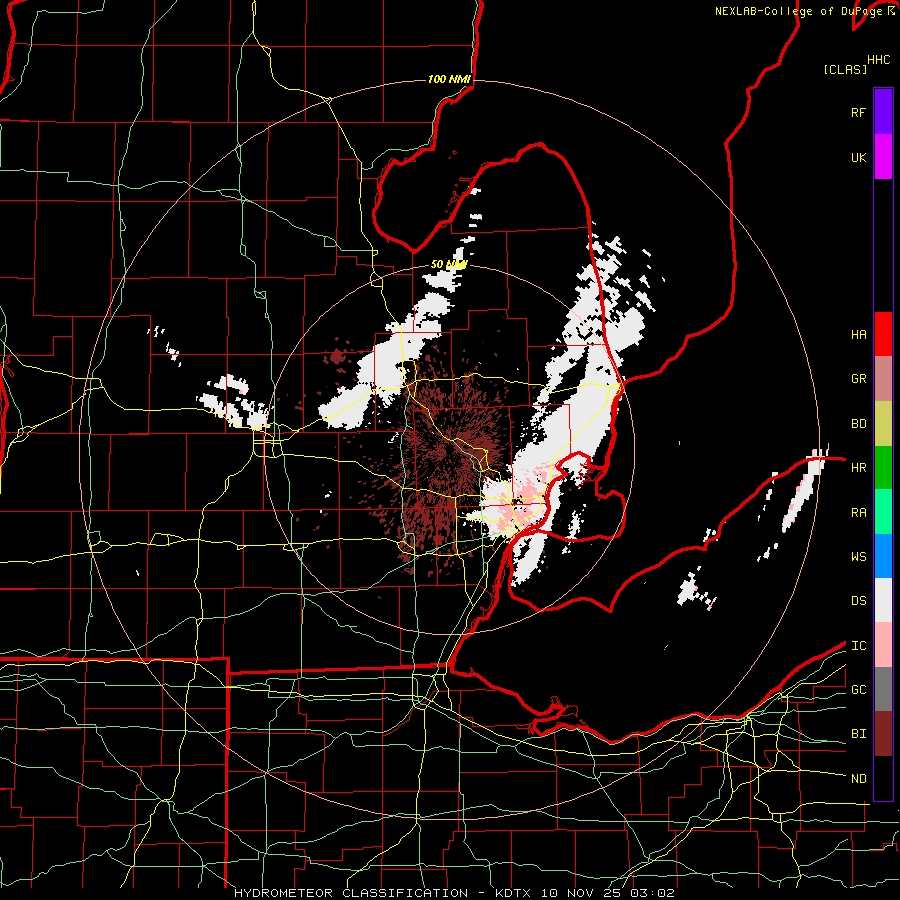The width and height of the screenshot is (900, 900).
Task: Select the HR dark green legend swatch
Action: tap(883, 468)
